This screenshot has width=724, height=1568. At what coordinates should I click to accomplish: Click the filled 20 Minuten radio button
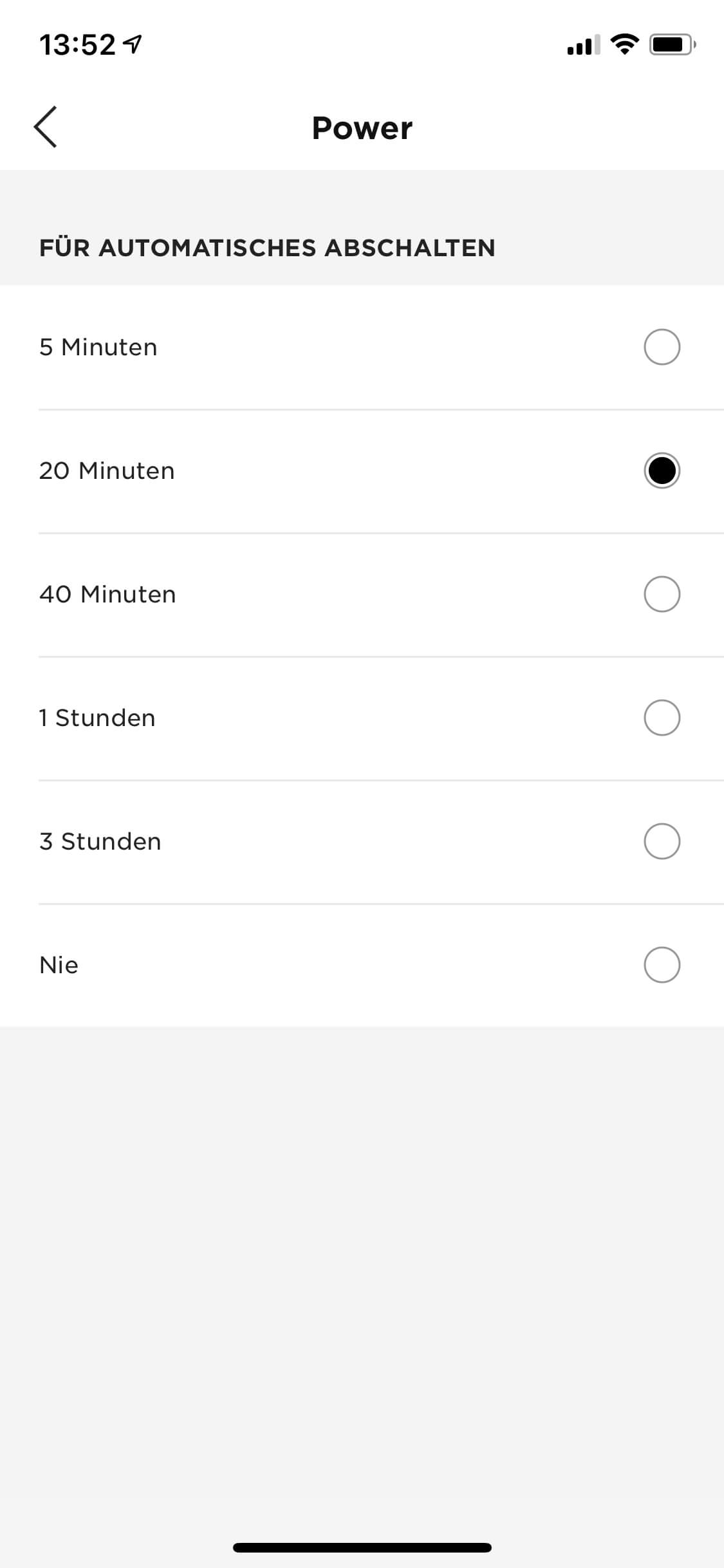662,471
